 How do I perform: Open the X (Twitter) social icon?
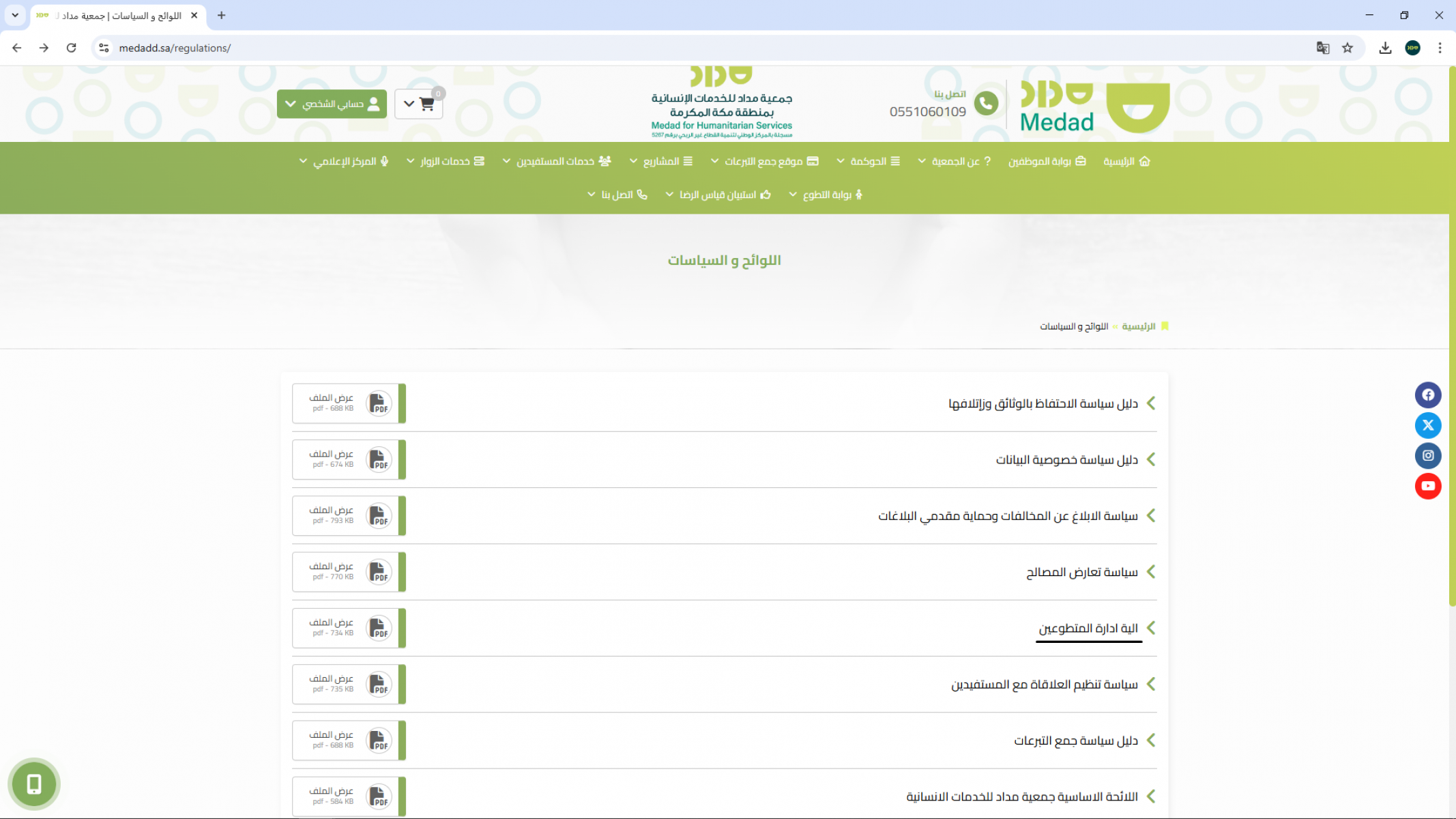click(x=1427, y=425)
